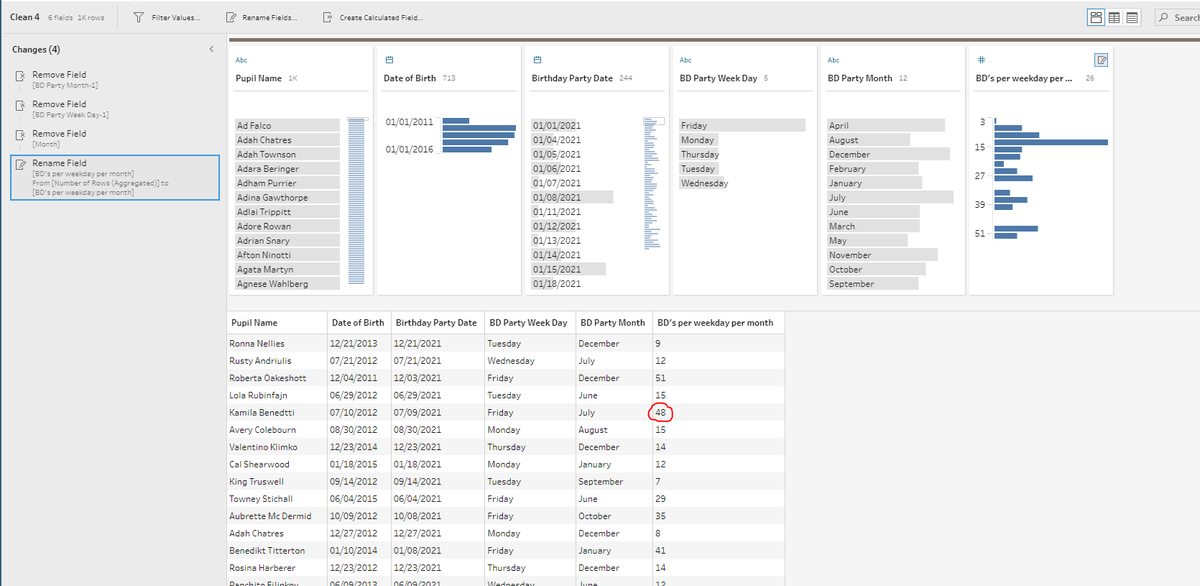Viewport: 1200px width, 586px height.
Task: Select Remove Field BD Party Month-1 change
Action: tap(115, 80)
